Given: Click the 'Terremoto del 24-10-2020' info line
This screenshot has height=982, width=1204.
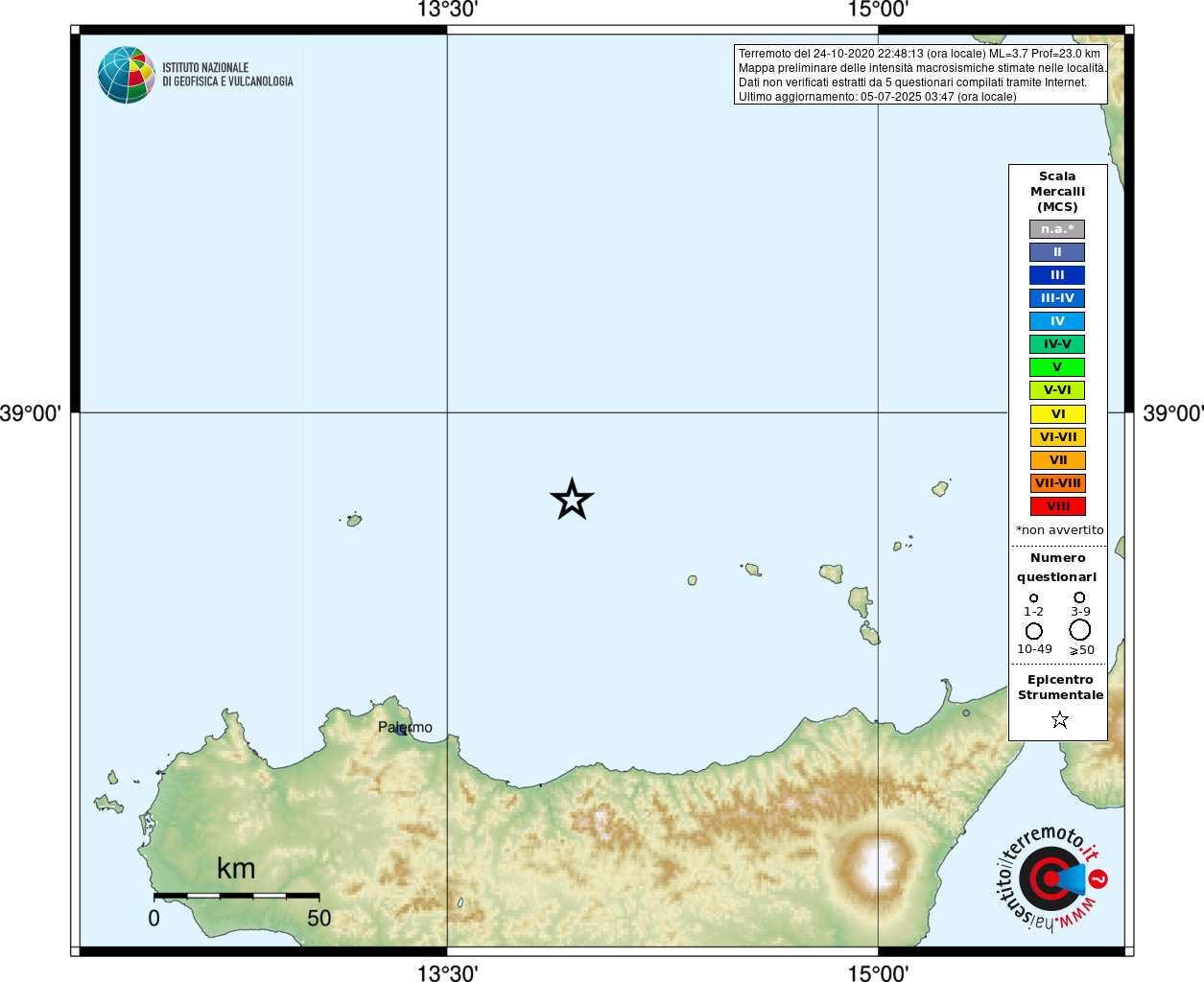Looking at the screenshot, I should (919, 54).
